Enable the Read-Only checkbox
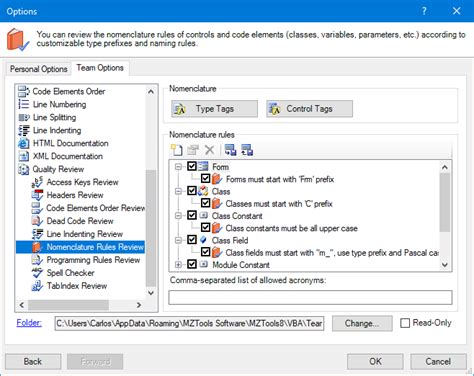Screen dimensions: 474x376 click(405, 323)
